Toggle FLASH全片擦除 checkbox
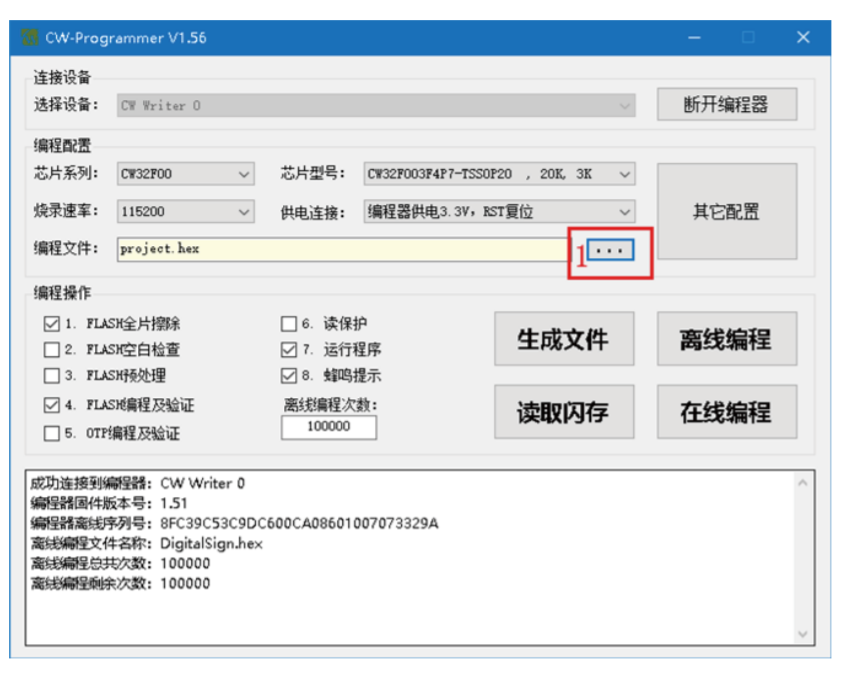Viewport: 847px width, 681px height. [x=52, y=323]
